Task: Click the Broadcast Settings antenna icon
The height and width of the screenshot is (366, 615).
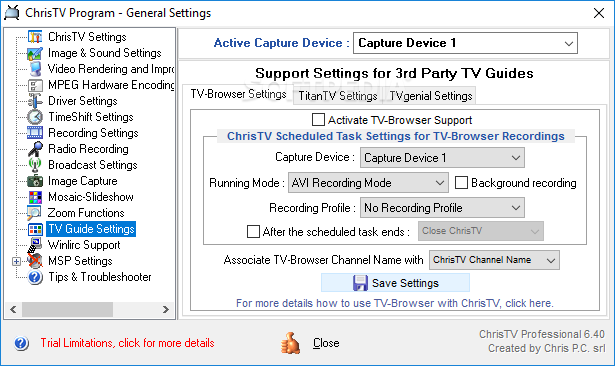Action: [x=35, y=165]
